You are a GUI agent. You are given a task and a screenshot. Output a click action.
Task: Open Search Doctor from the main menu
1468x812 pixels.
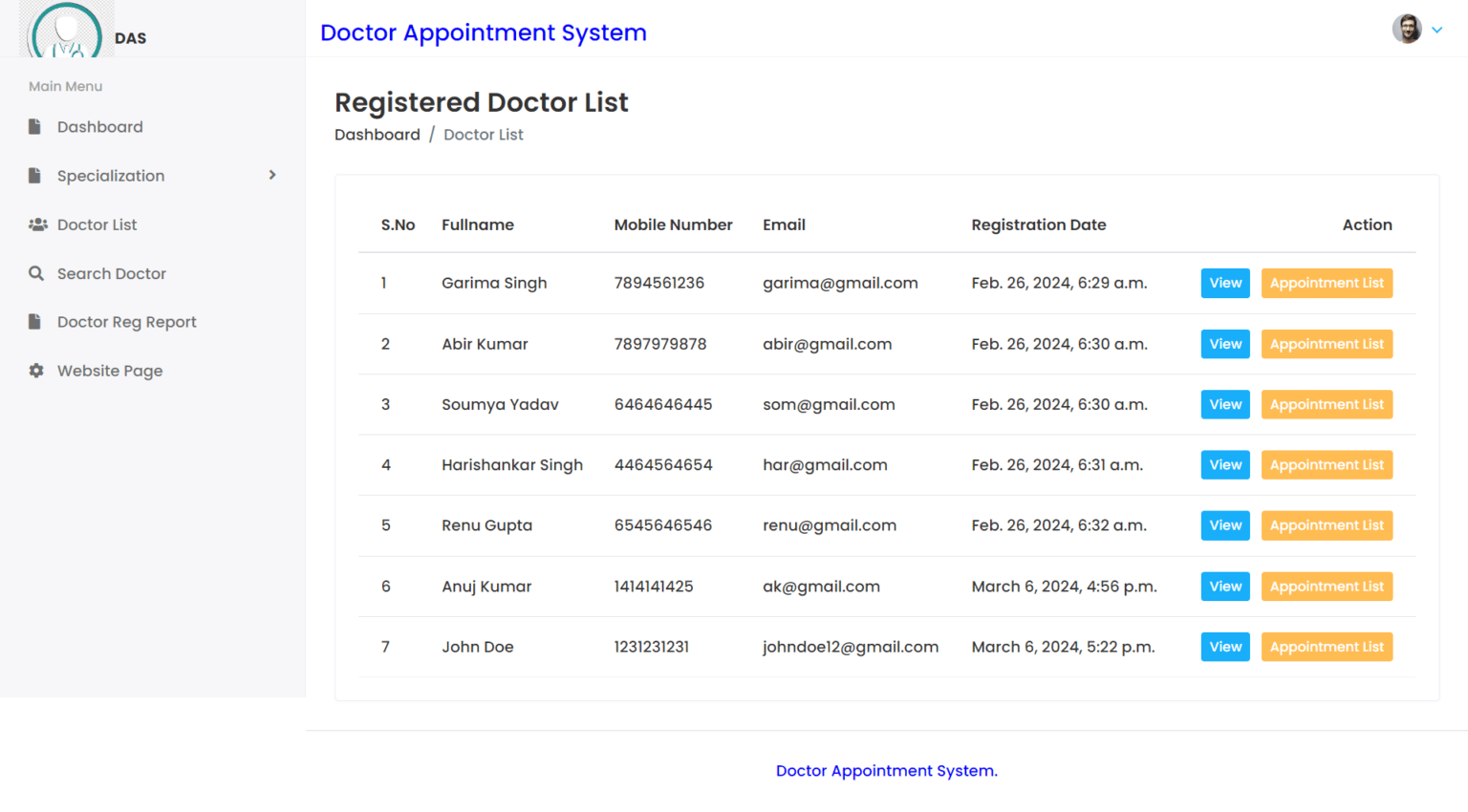coord(110,273)
